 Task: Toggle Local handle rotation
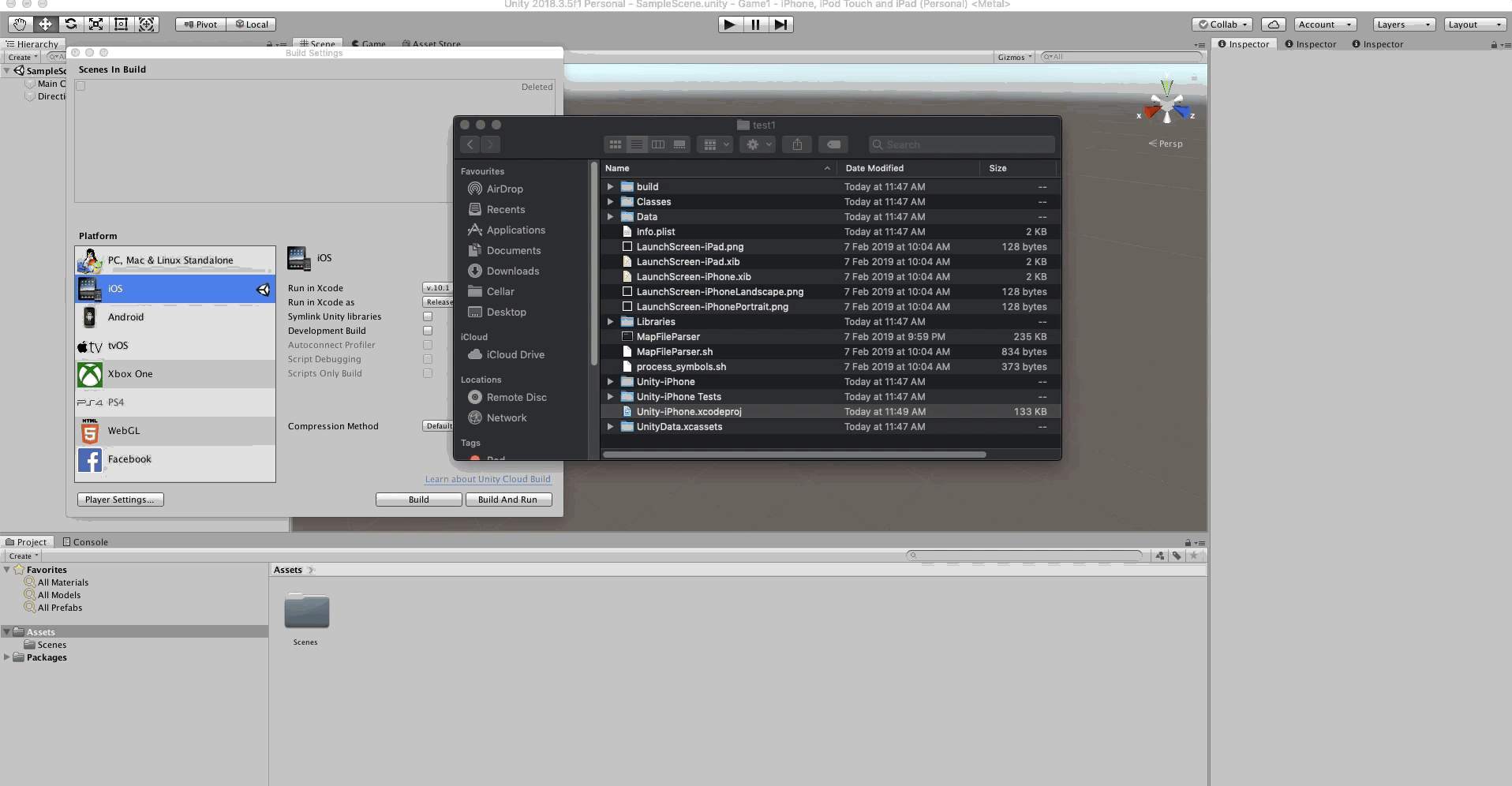[x=252, y=24]
